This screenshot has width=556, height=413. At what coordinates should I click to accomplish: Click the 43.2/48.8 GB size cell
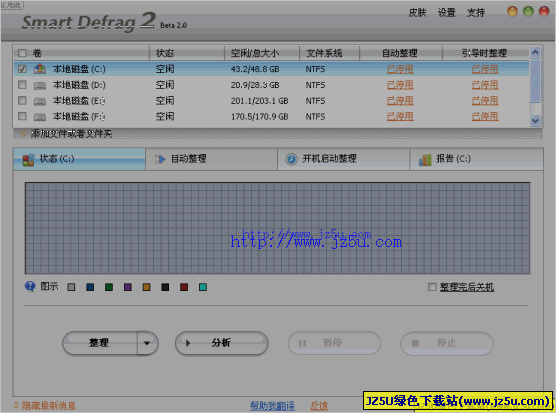point(255,69)
